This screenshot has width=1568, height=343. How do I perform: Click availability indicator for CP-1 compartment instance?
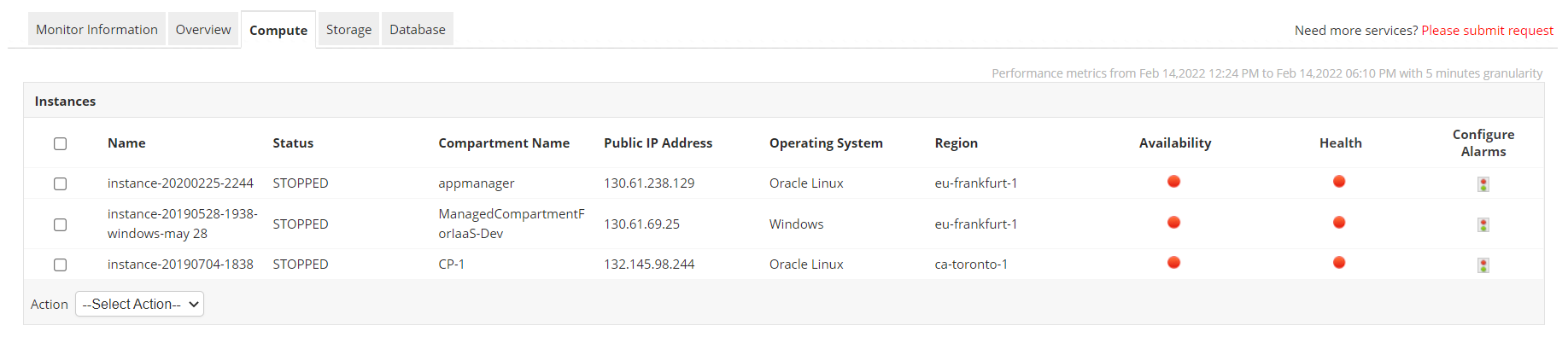tap(1174, 262)
